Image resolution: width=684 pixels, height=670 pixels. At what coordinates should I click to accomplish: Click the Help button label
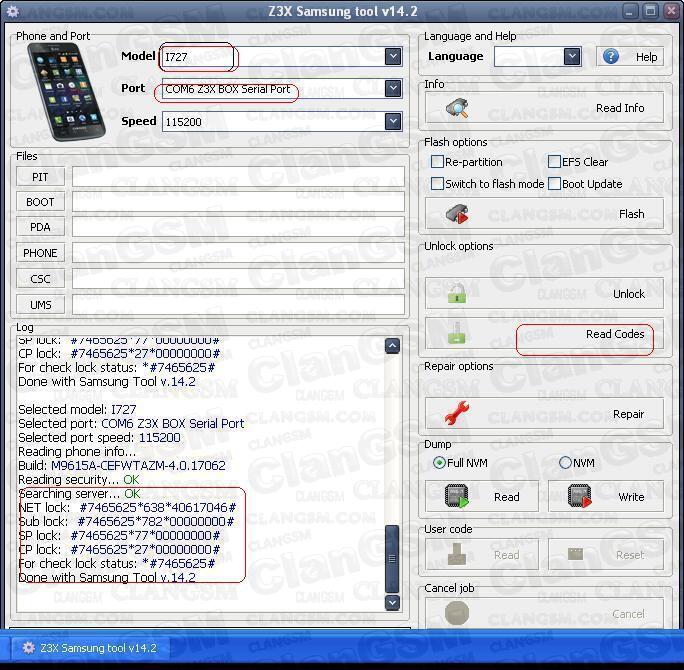point(646,57)
